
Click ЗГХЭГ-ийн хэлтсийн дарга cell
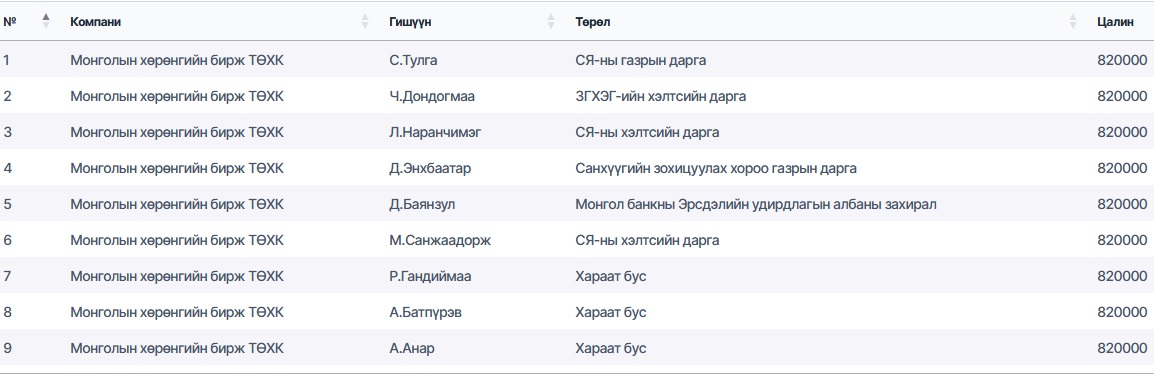tap(661, 96)
